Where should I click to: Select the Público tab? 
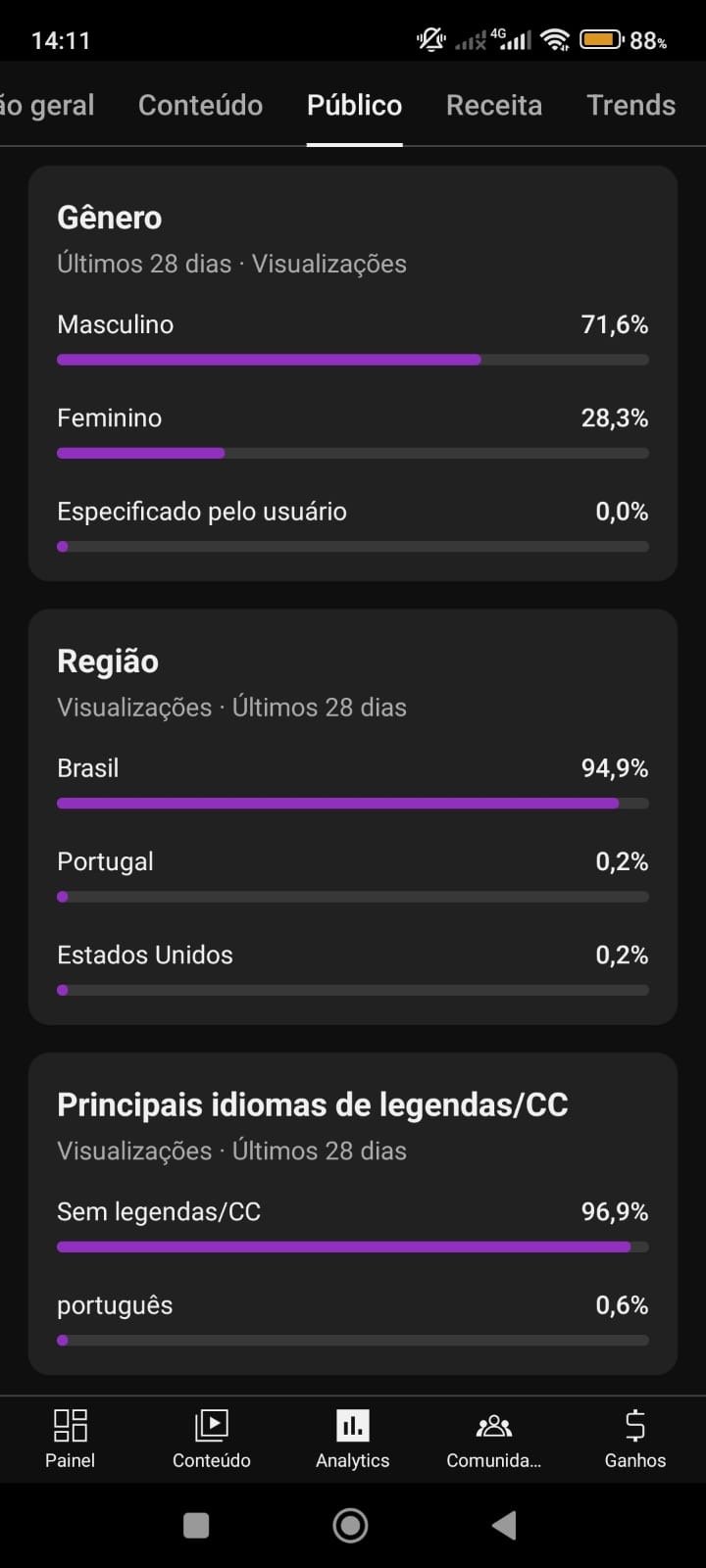click(354, 106)
